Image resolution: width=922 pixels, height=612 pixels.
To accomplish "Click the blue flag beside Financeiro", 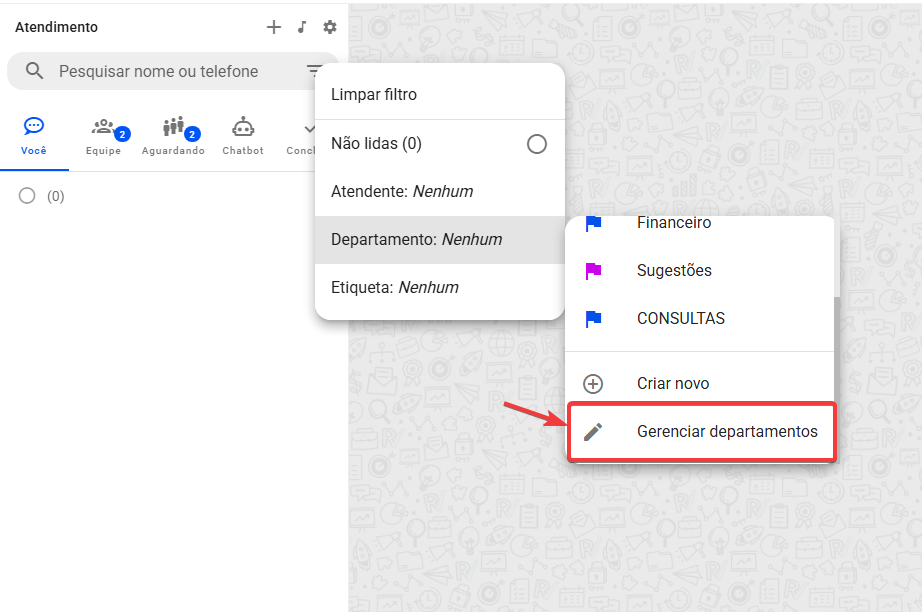I will click(593, 223).
